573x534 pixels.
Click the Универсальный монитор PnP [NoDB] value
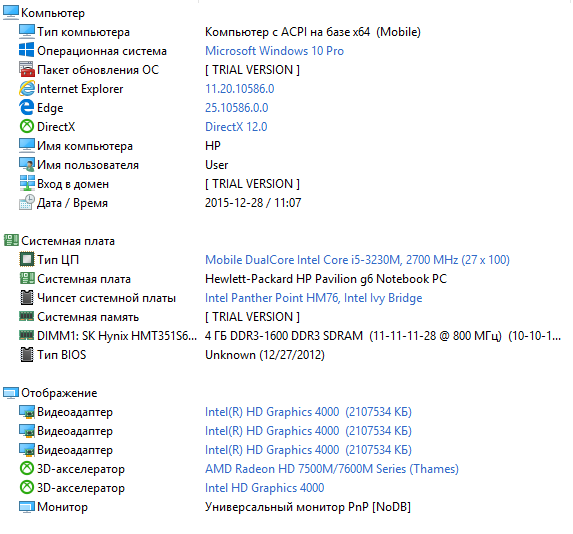coord(308,507)
